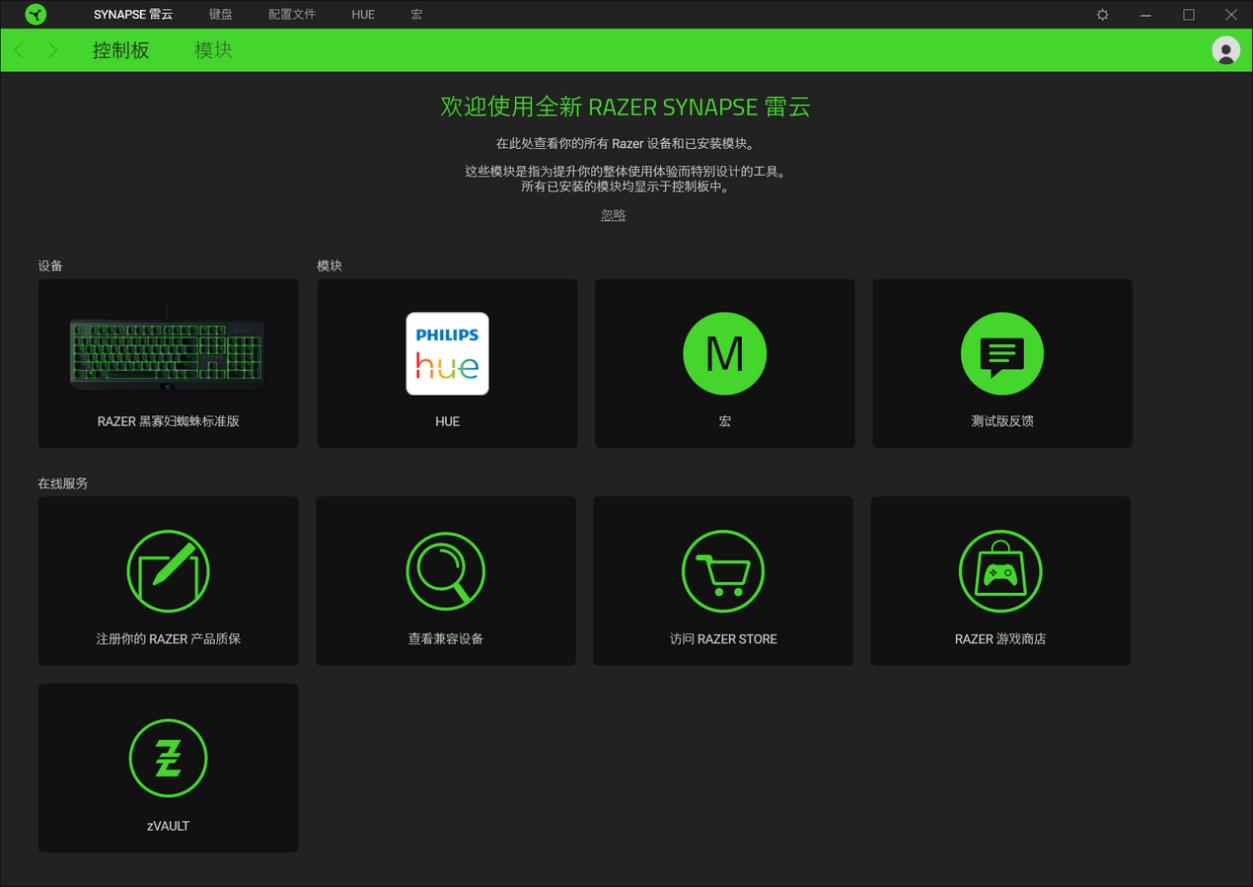Click the zVAULT coin icon

pos(168,758)
